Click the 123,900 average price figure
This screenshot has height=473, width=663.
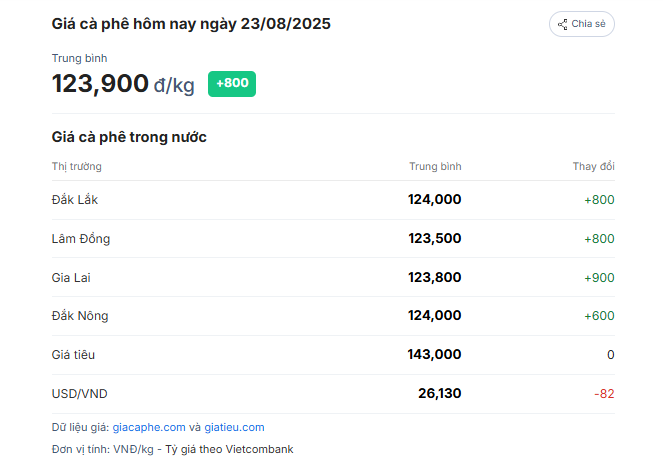100,84
